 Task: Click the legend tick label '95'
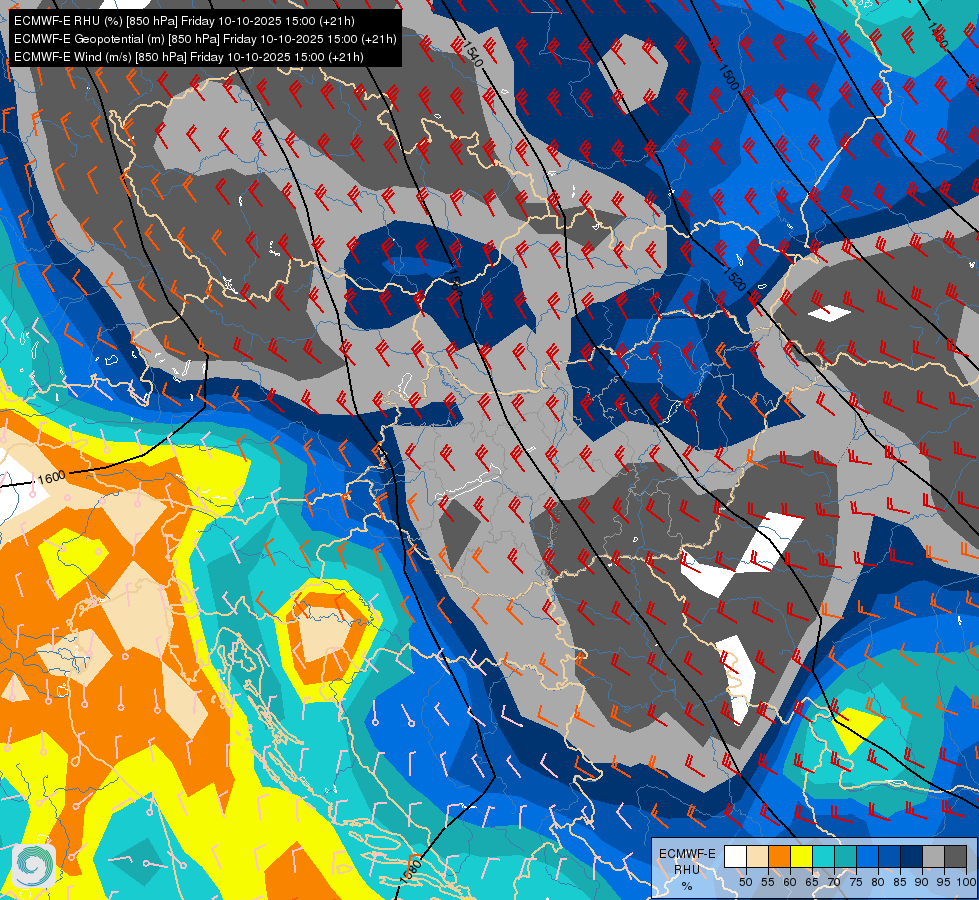(x=943, y=882)
